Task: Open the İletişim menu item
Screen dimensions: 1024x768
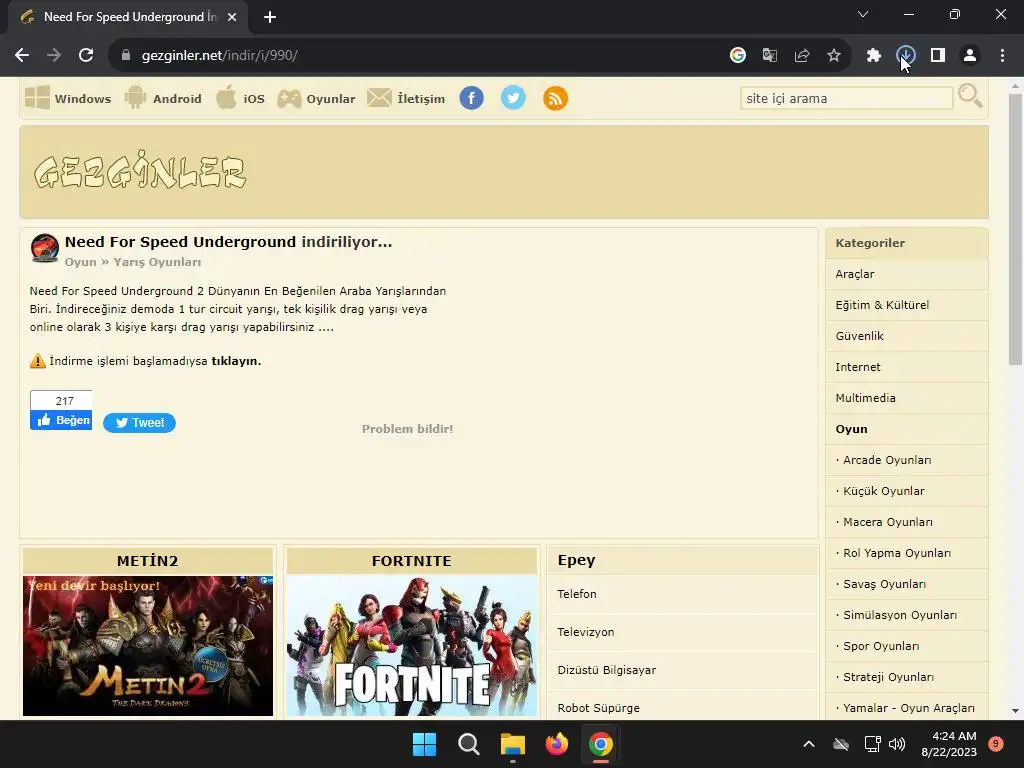Action: point(406,99)
